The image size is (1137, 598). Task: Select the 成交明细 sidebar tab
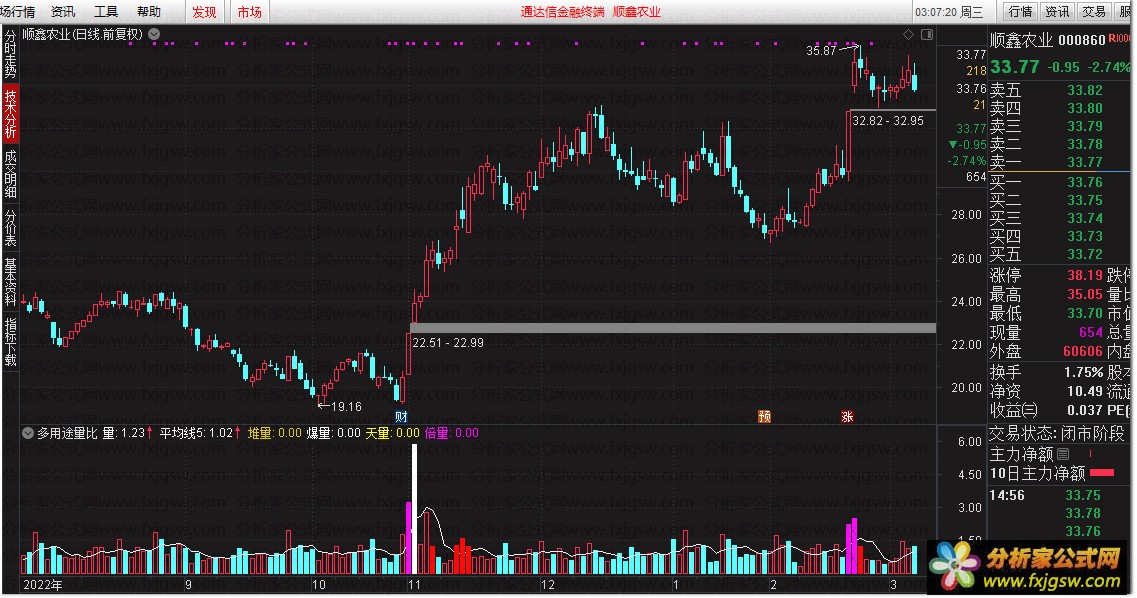tap(10, 174)
